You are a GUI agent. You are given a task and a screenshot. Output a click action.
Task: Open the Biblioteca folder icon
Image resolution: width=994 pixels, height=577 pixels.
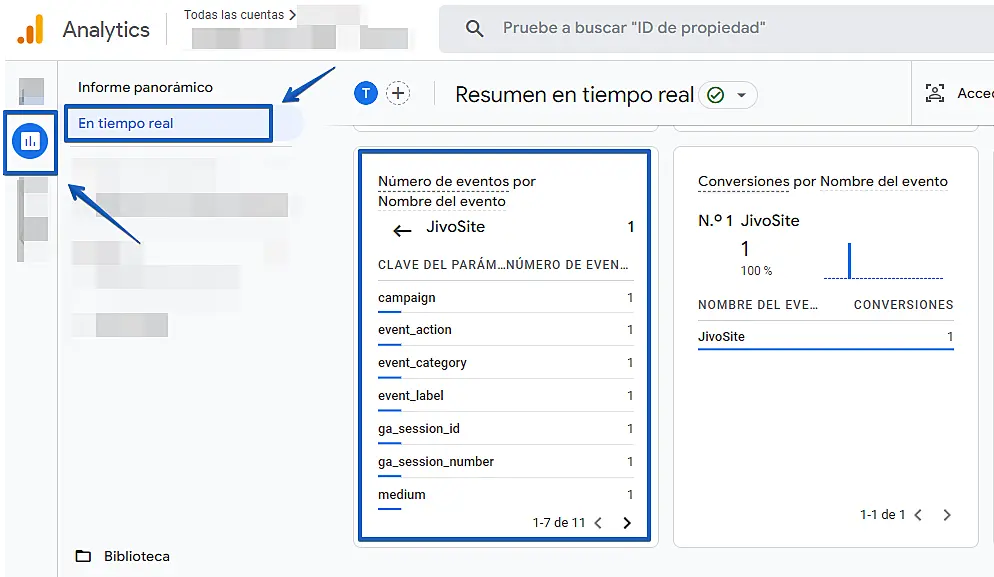pyautogui.click(x=84, y=556)
